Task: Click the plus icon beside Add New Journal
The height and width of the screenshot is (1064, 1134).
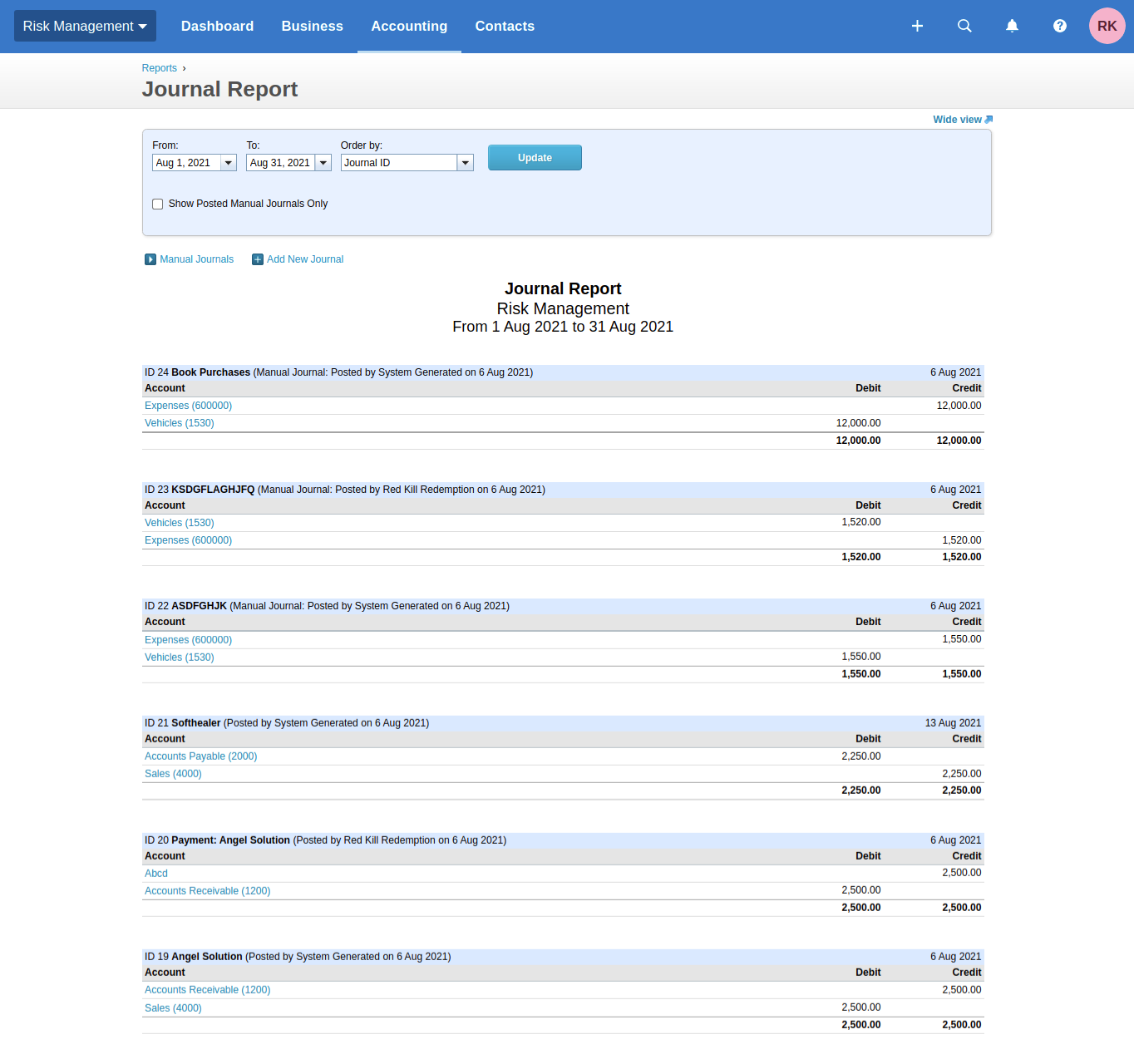Action: tap(258, 259)
